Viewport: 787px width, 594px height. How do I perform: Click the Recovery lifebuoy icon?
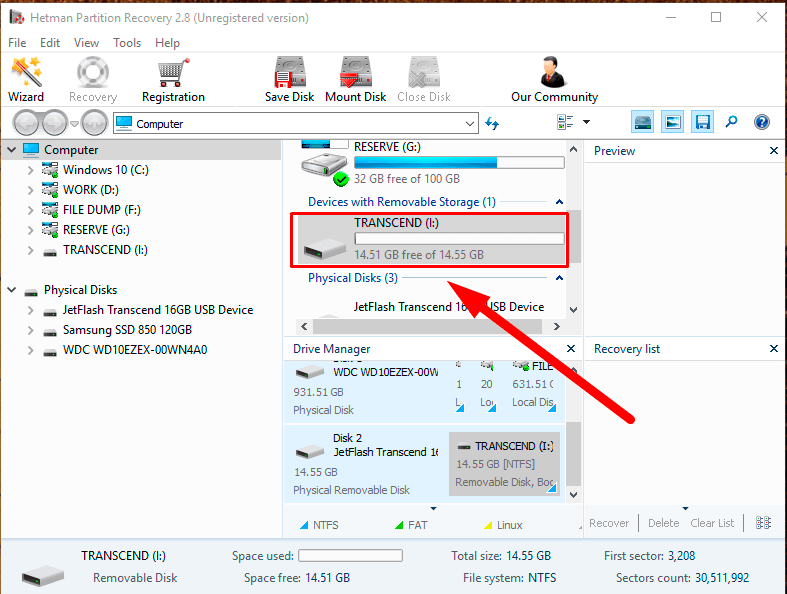pyautogui.click(x=93, y=72)
